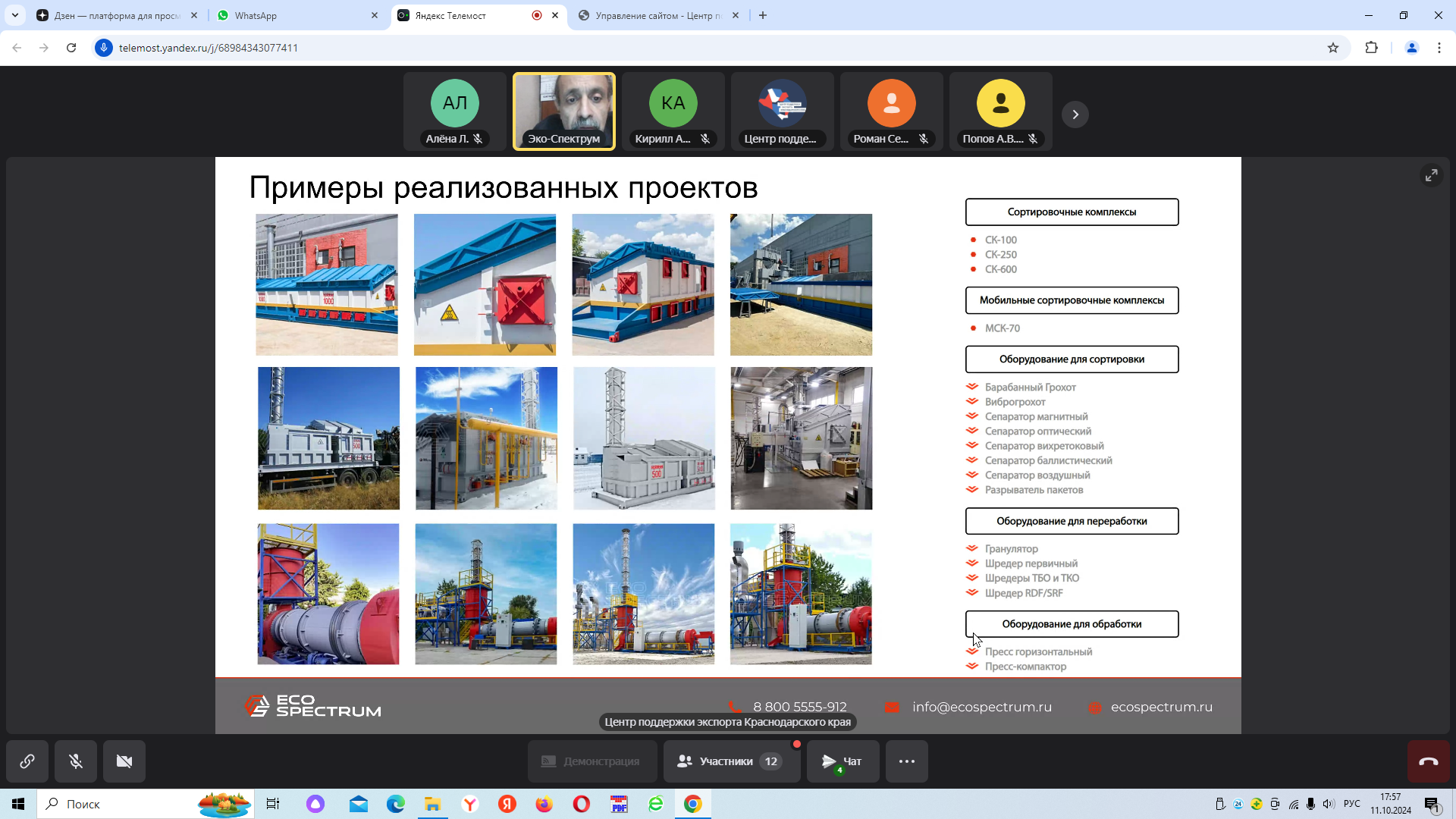Select participant tile Роман Се...
Image resolution: width=1456 pixels, height=819 pixels.
[x=892, y=111]
